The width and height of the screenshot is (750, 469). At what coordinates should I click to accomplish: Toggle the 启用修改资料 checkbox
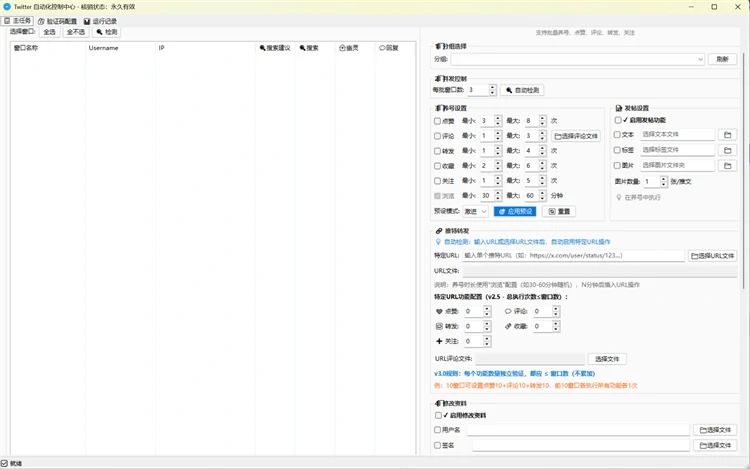point(438,415)
